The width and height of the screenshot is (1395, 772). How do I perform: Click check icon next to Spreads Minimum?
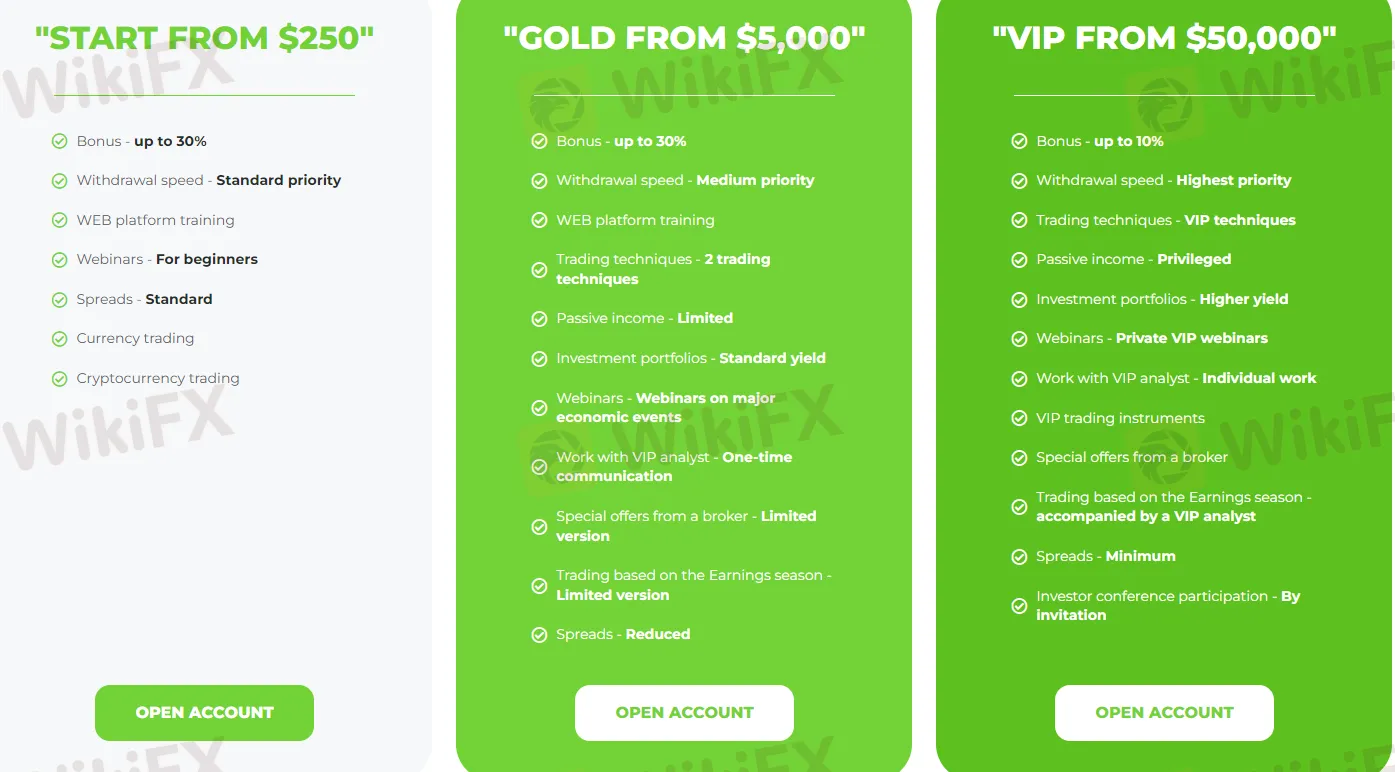pos(1019,557)
